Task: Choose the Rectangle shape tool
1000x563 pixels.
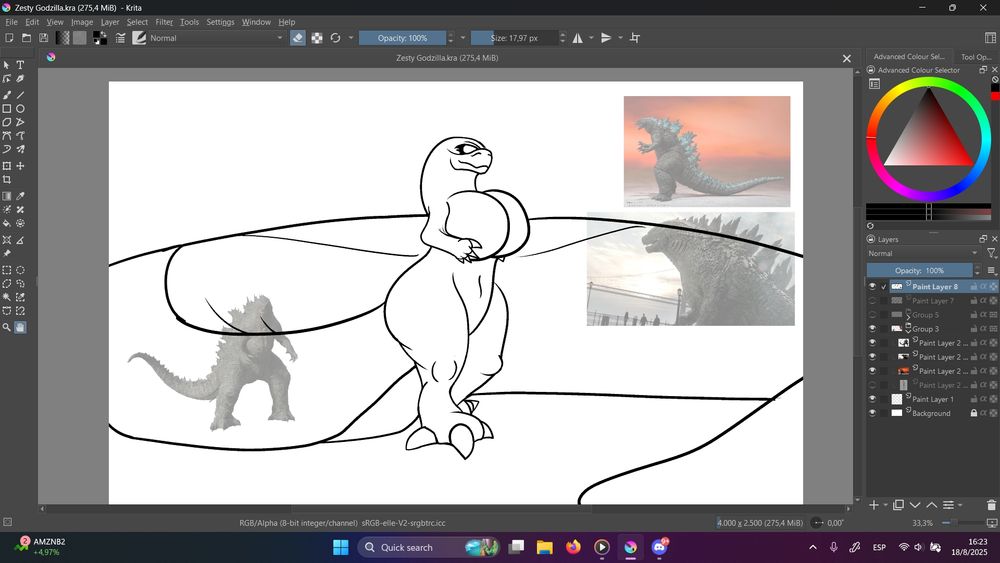Action: (7, 109)
